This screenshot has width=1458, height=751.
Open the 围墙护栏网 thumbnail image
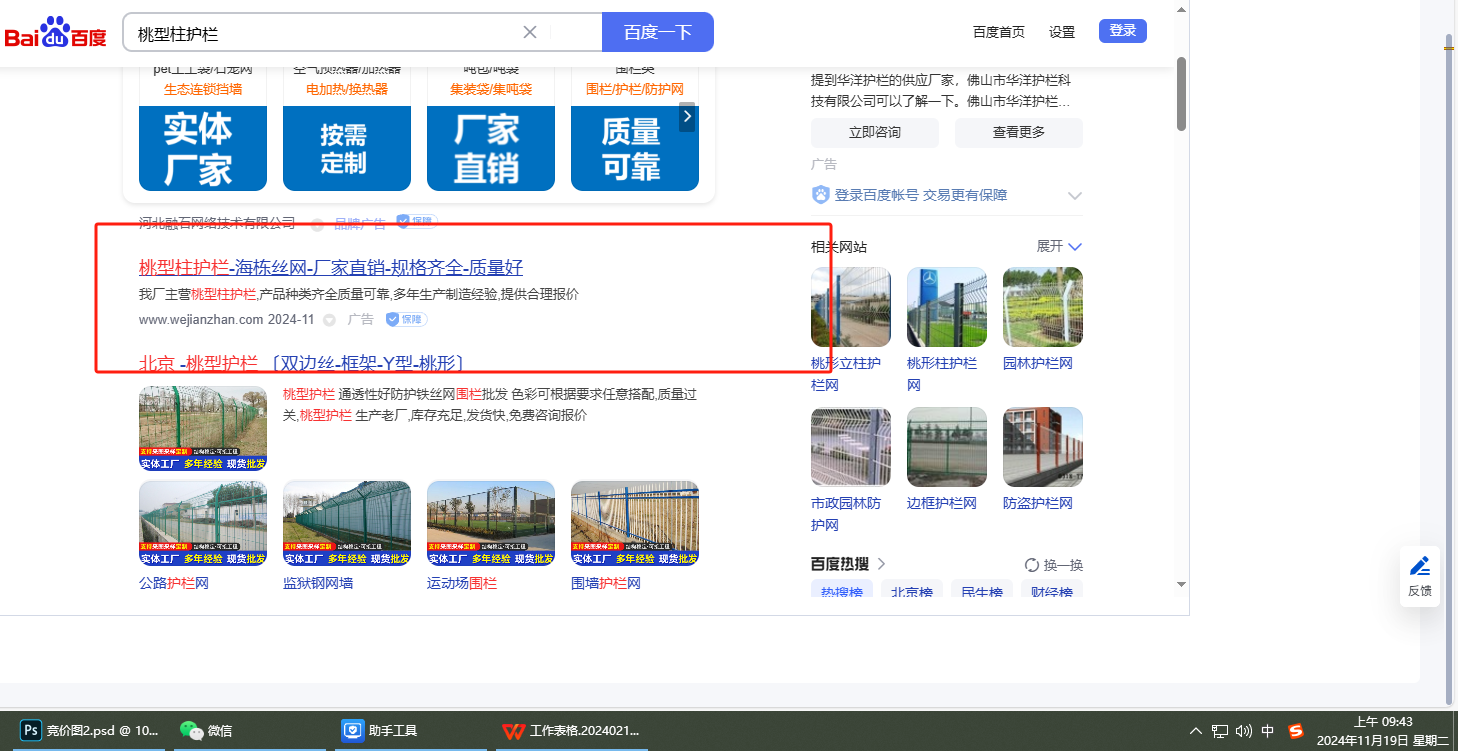coord(635,524)
